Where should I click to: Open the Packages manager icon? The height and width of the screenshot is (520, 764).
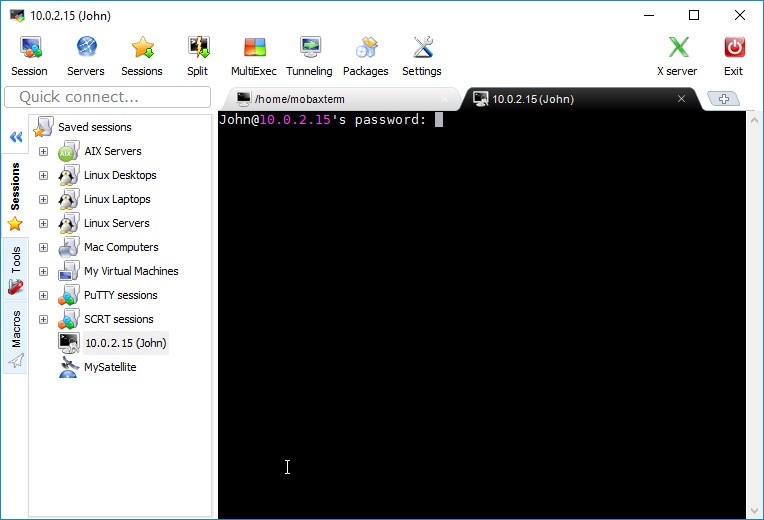point(365,55)
